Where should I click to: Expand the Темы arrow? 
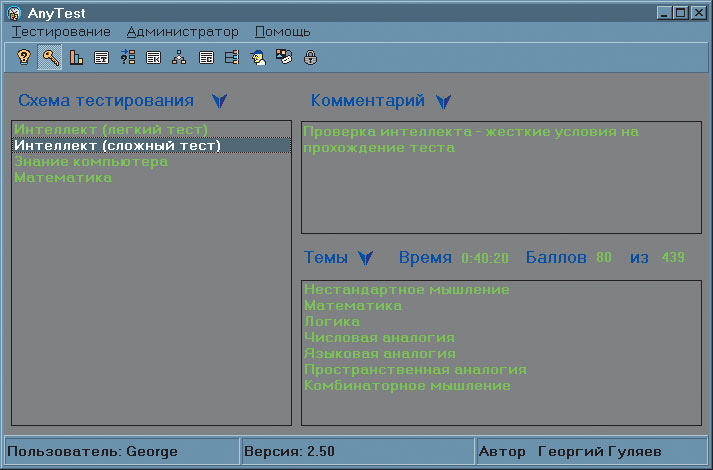click(366, 258)
